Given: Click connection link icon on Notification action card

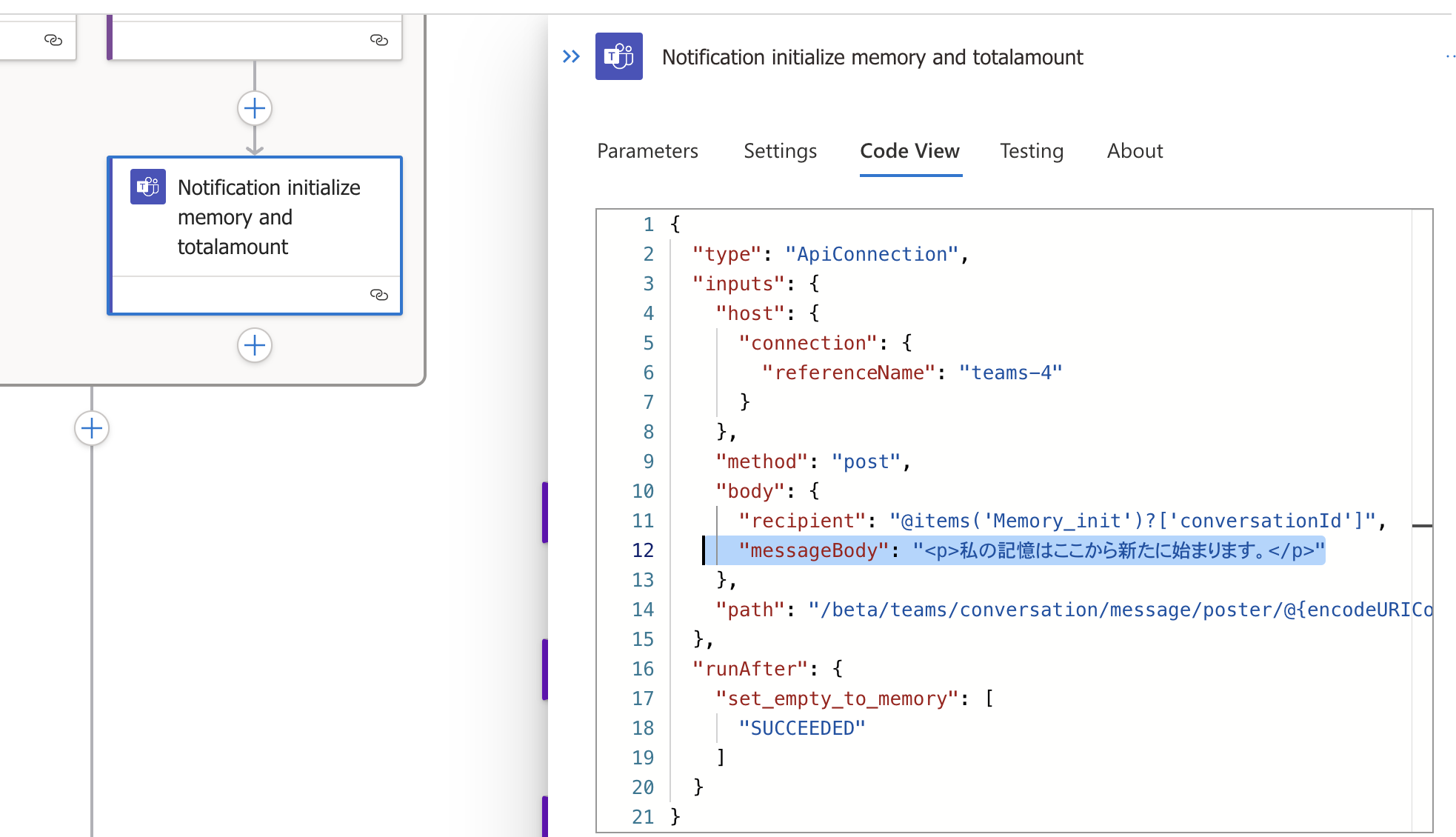Looking at the screenshot, I should click(379, 295).
